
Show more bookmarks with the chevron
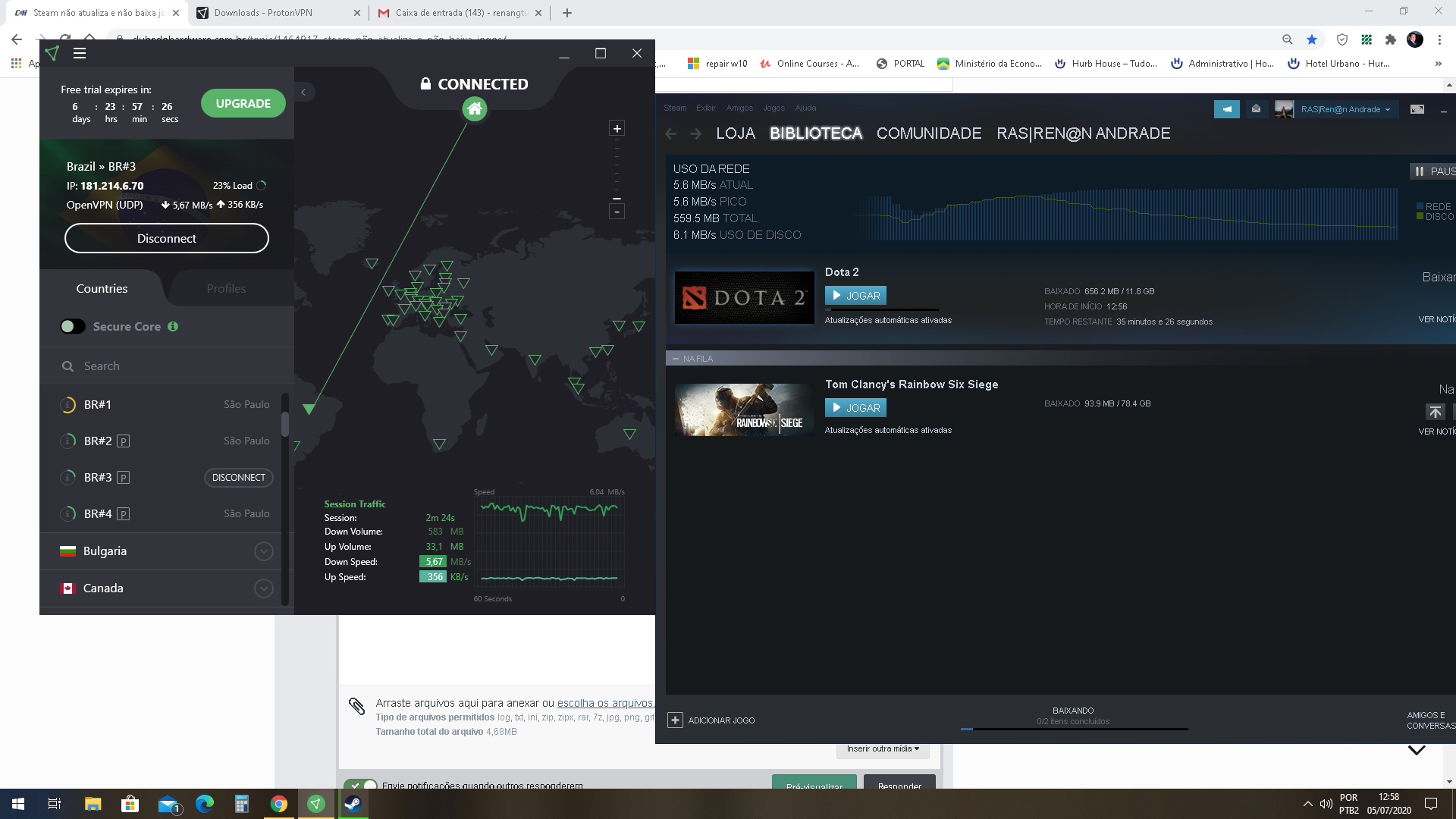tap(1438, 64)
